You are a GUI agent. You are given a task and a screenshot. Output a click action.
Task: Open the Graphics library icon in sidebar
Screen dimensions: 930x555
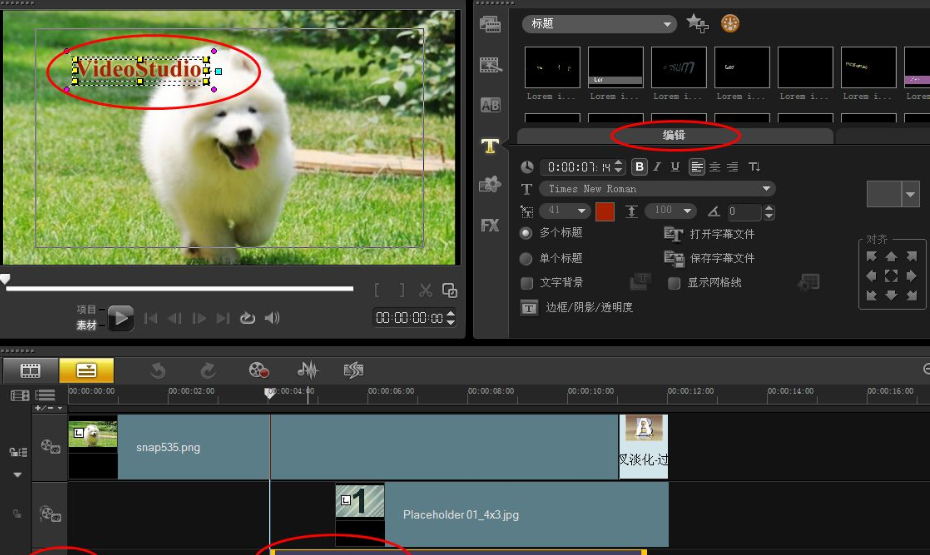click(x=490, y=185)
